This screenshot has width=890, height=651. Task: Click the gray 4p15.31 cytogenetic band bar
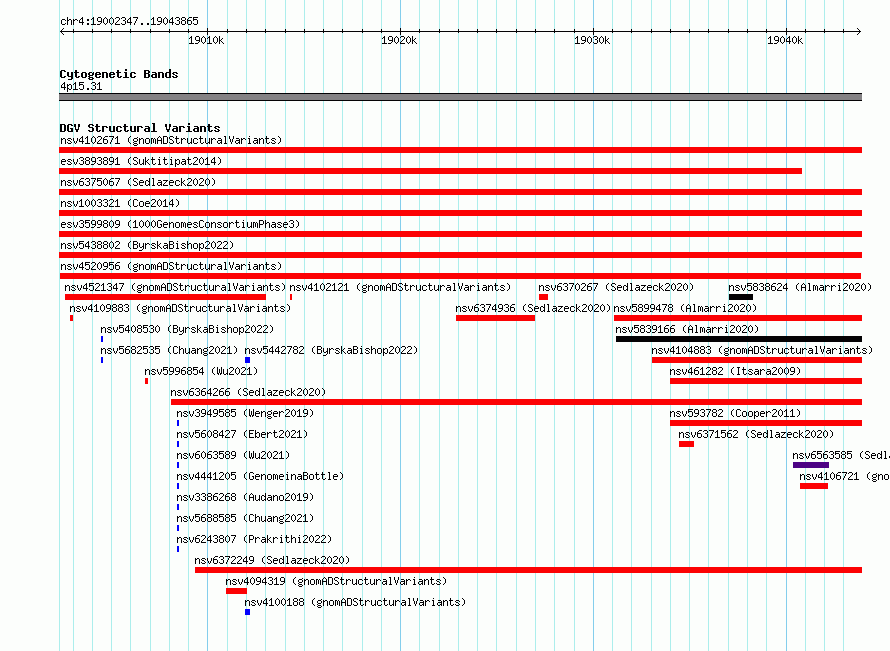pos(460,97)
